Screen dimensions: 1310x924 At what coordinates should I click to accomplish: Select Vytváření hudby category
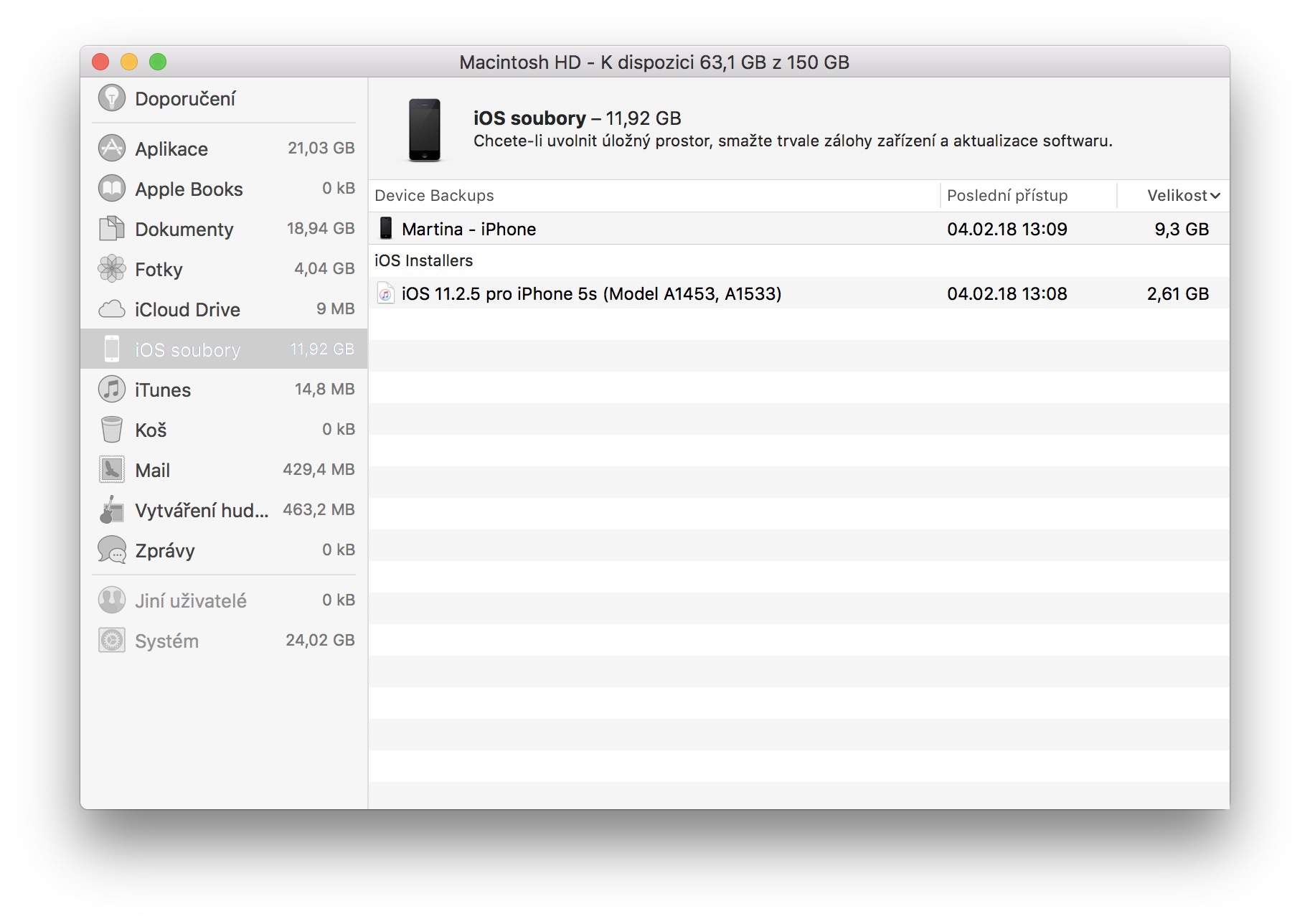(x=224, y=509)
